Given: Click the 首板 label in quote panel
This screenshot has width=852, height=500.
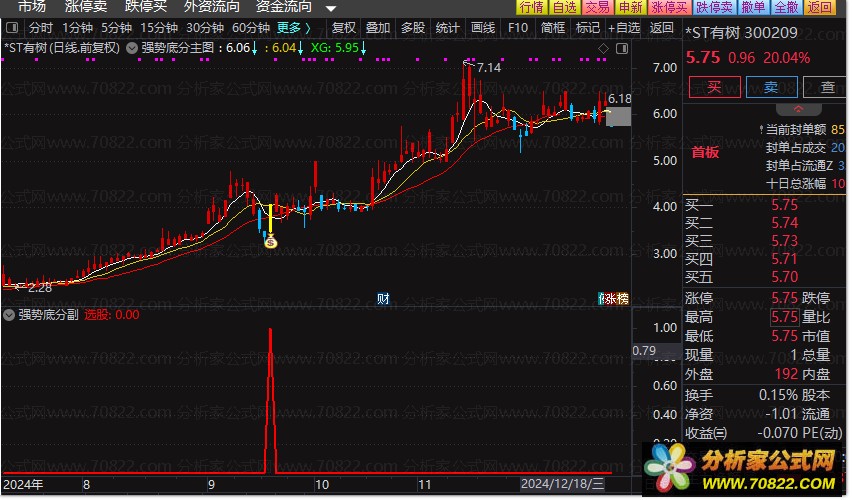Looking at the screenshot, I should 705,152.
